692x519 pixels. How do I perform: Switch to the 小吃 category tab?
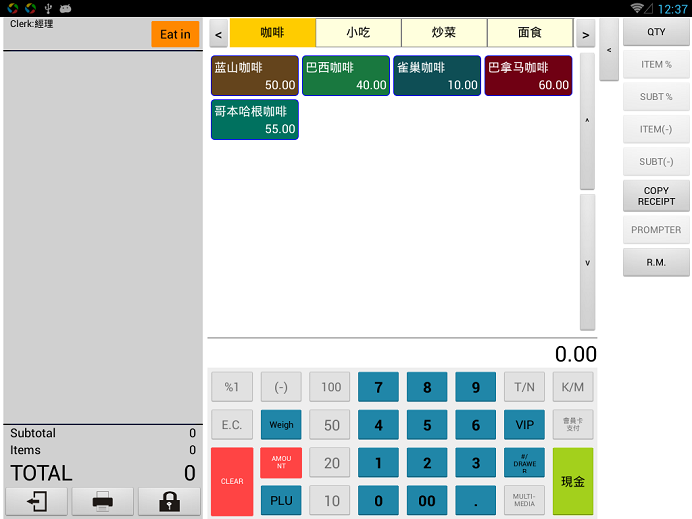[x=358, y=33]
